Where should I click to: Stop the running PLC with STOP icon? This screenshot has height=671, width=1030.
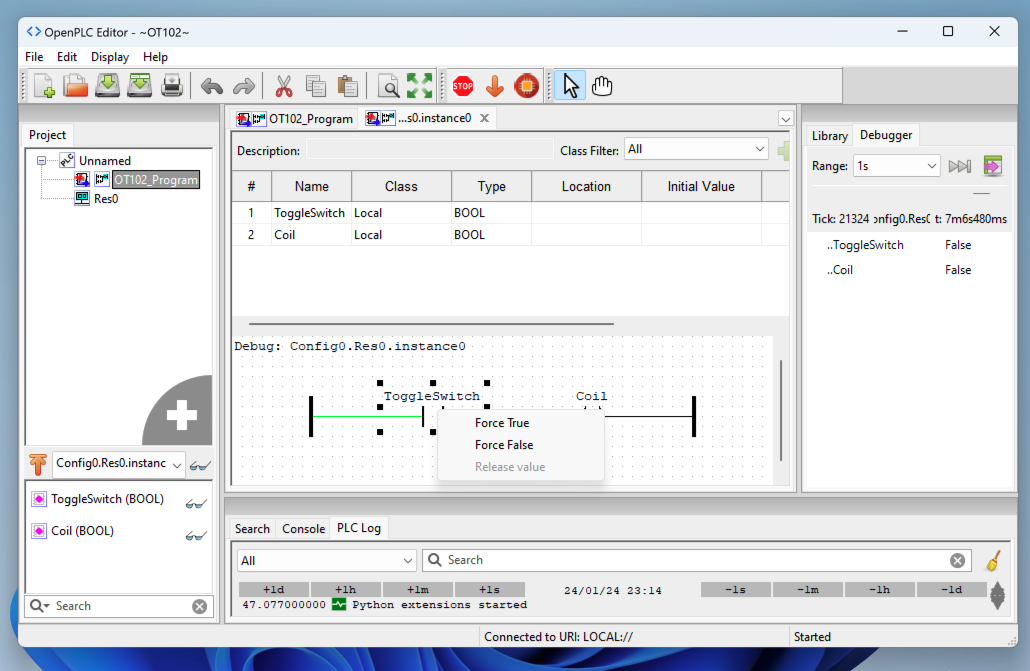point(463,86)
